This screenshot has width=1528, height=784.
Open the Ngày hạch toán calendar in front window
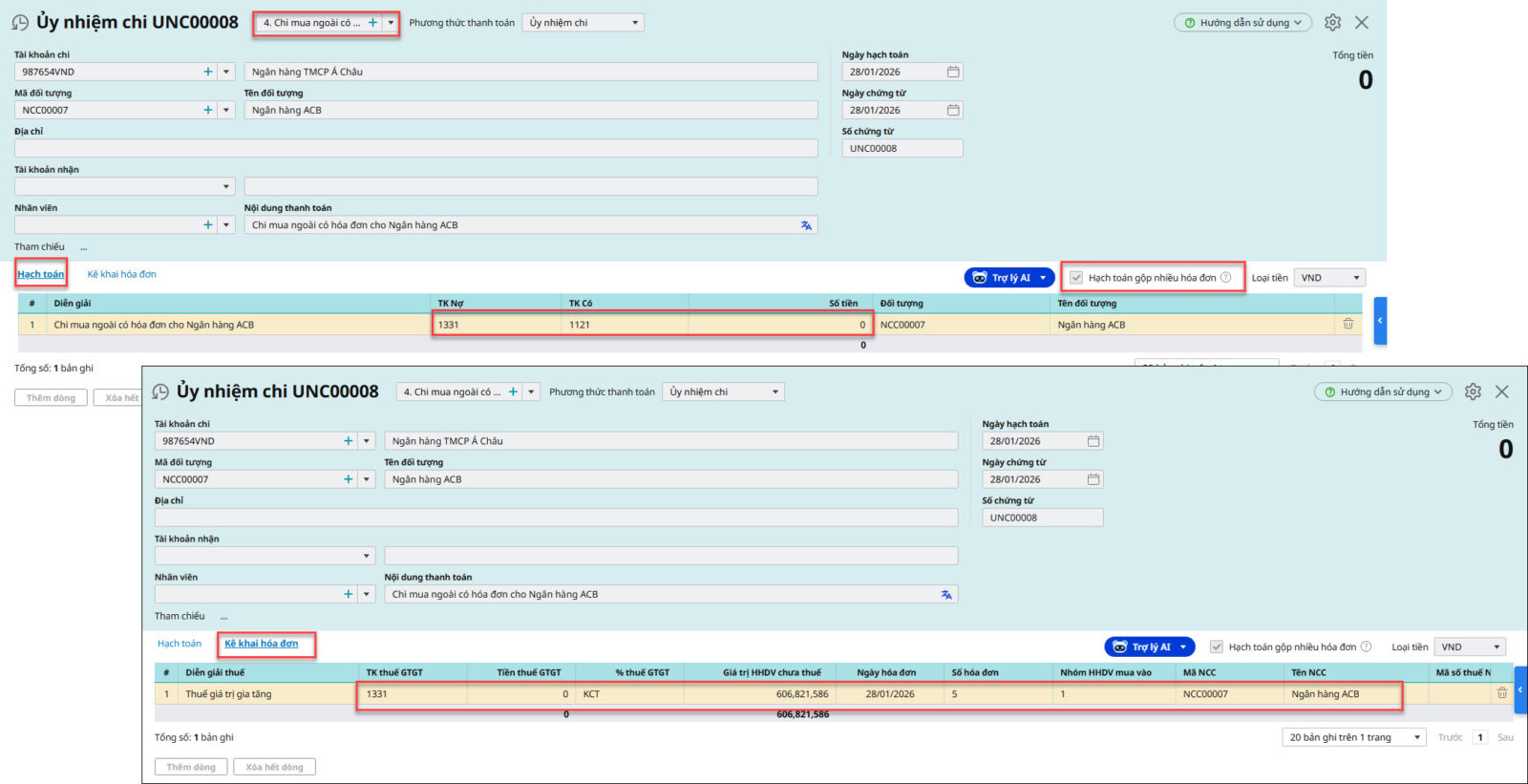1093,441
